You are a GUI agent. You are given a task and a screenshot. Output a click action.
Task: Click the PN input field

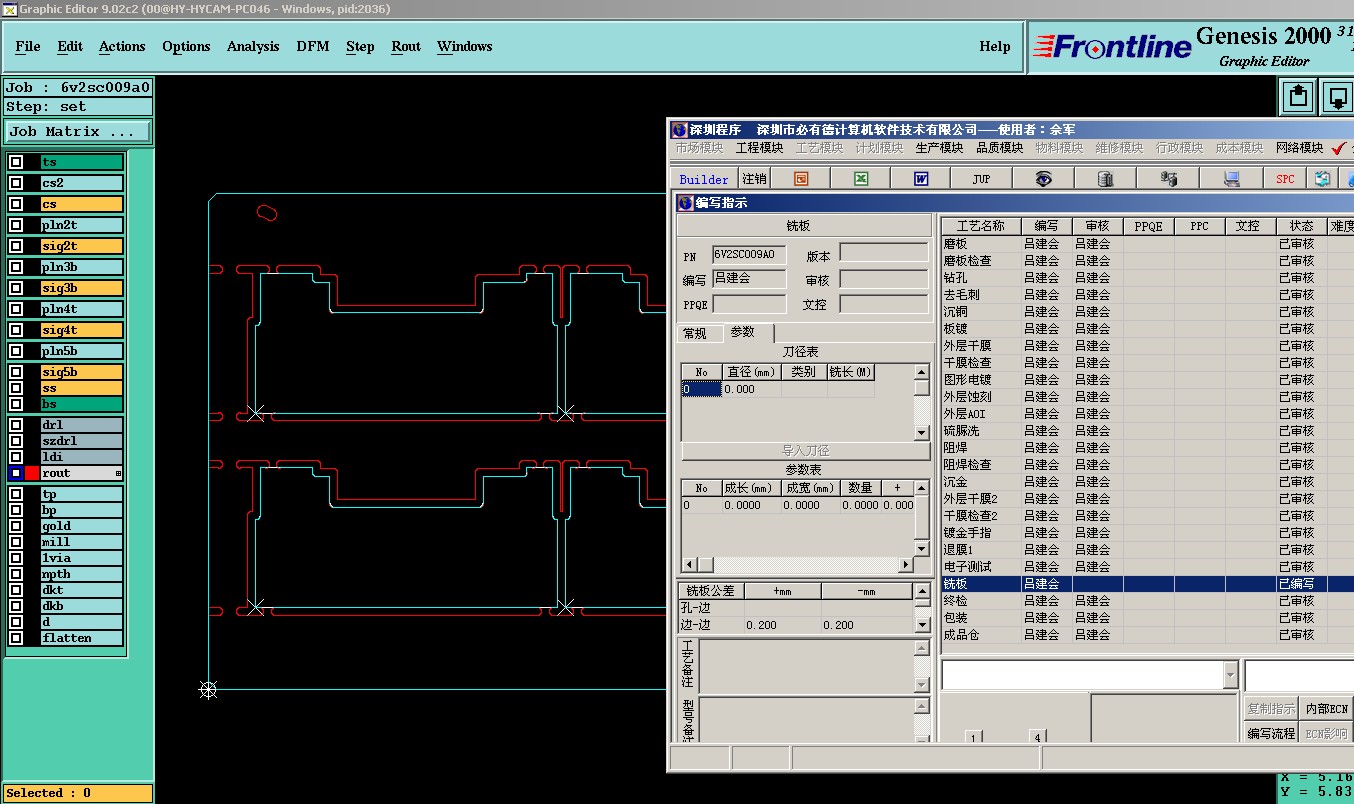(749, 255)
